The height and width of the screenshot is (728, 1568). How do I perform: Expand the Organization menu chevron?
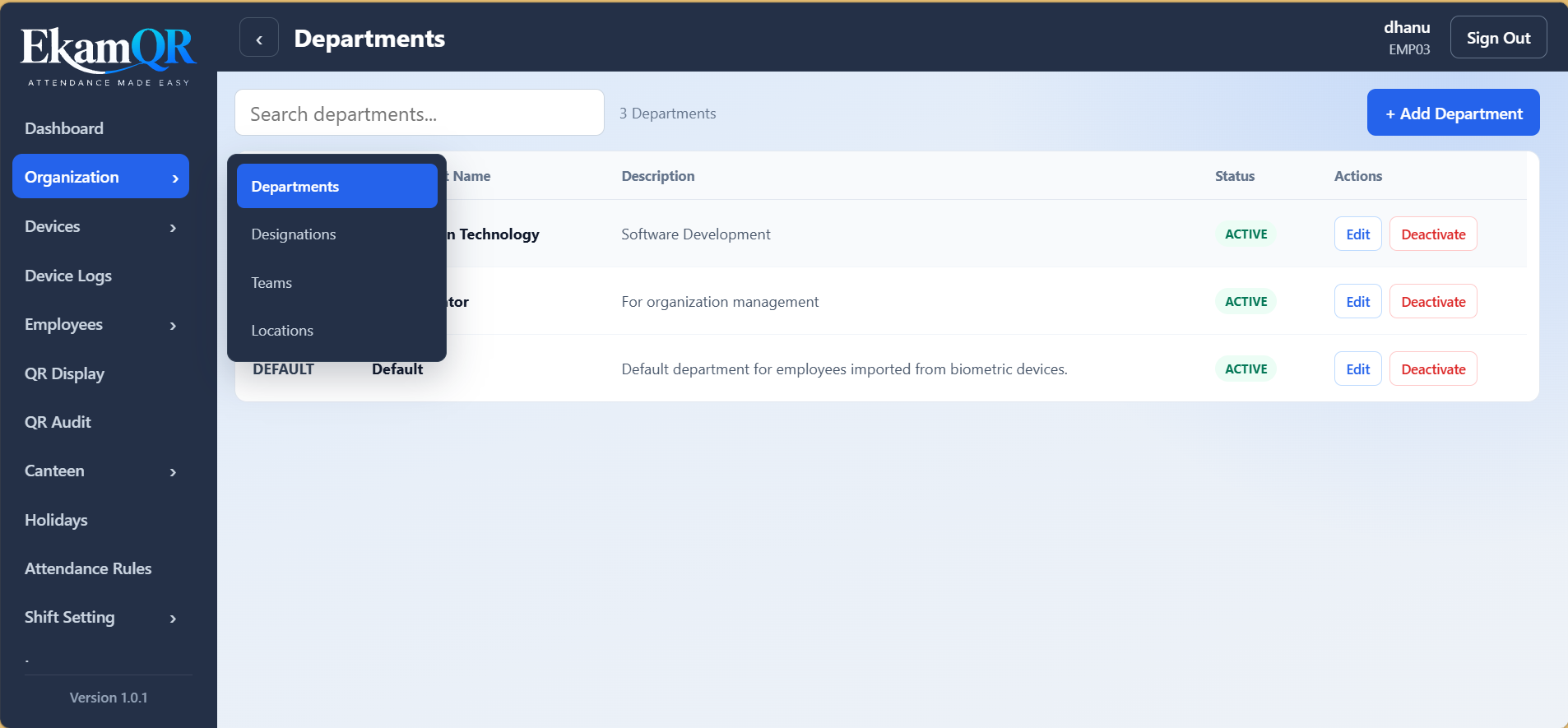click(174, 178)
